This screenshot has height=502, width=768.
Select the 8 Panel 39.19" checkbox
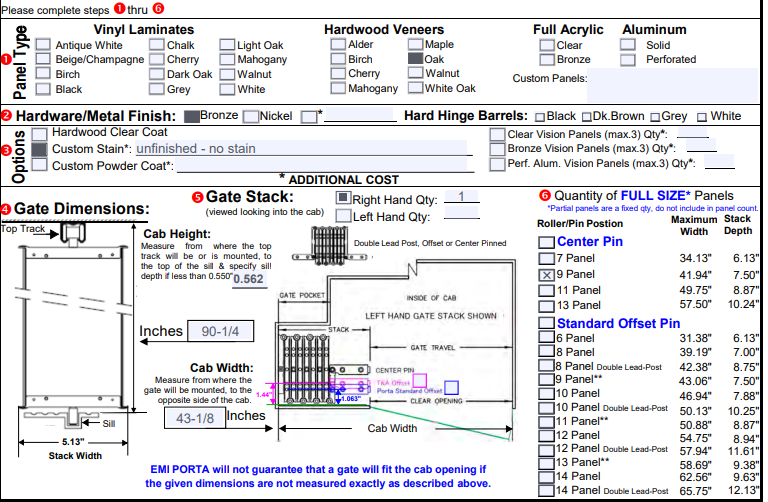546,351
